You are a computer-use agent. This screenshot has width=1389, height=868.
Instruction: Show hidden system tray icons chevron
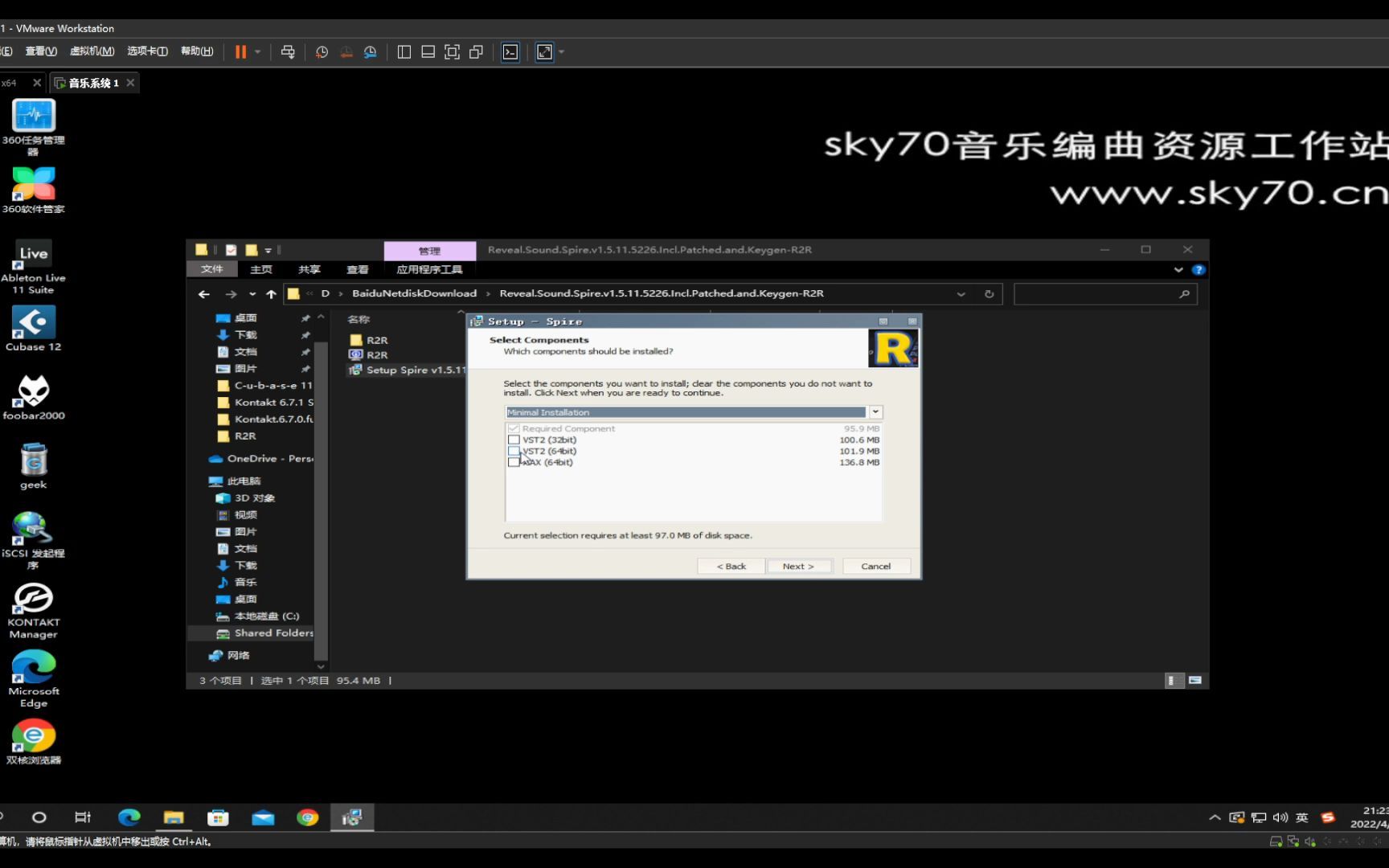point(1215,817)
